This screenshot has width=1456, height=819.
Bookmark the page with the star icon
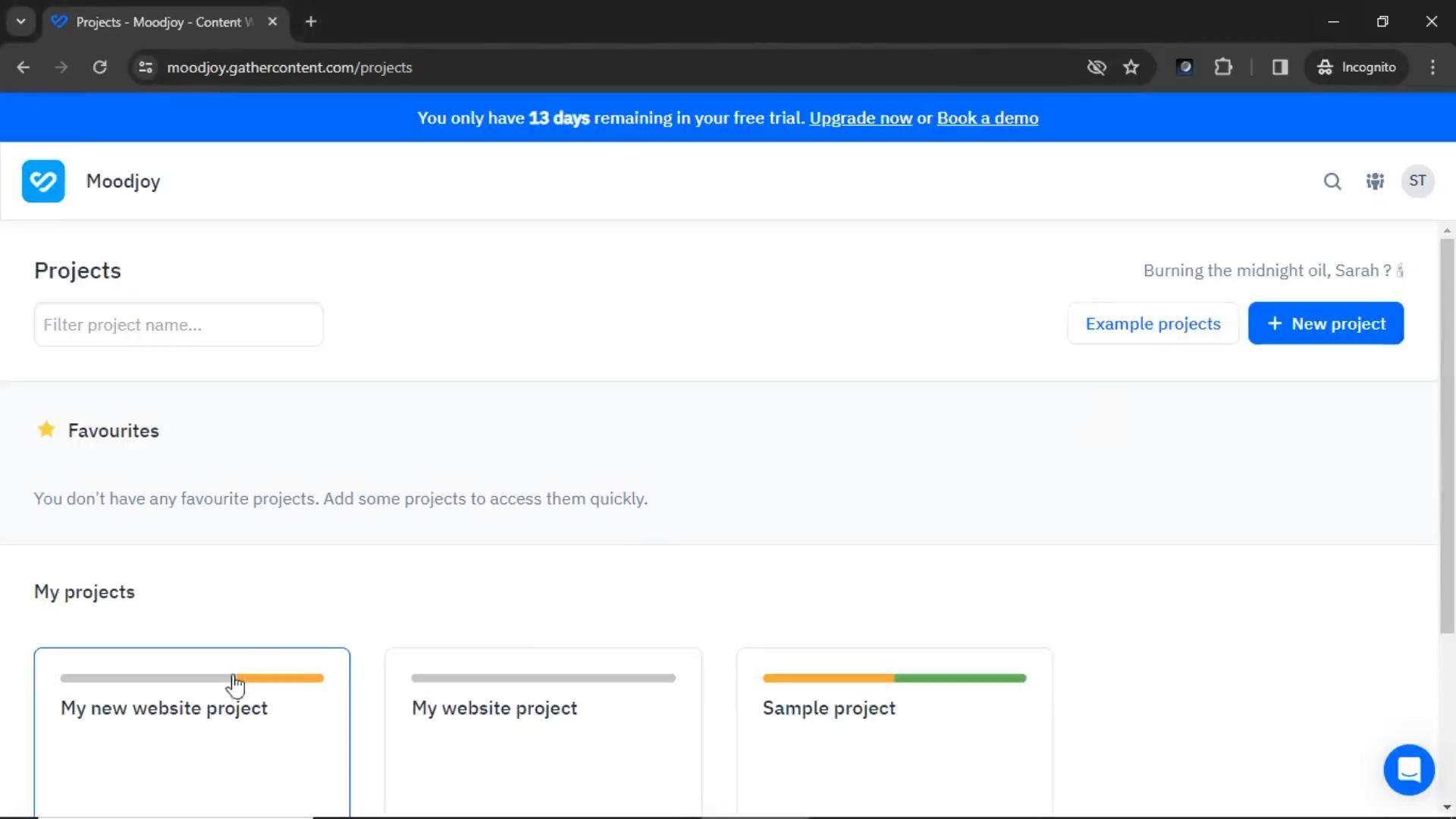[x=1131, y=67]
